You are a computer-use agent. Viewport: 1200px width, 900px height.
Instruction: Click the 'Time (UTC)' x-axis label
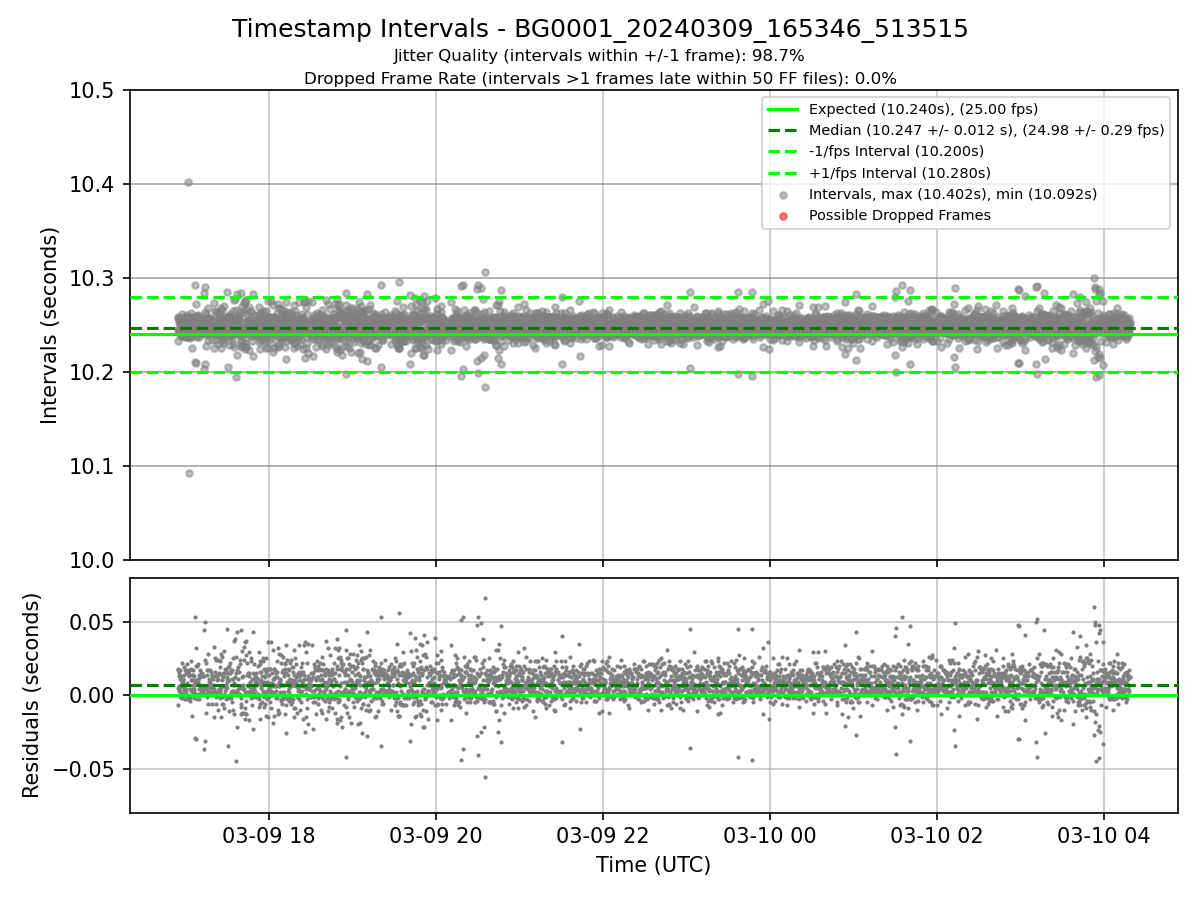[653, 865]
